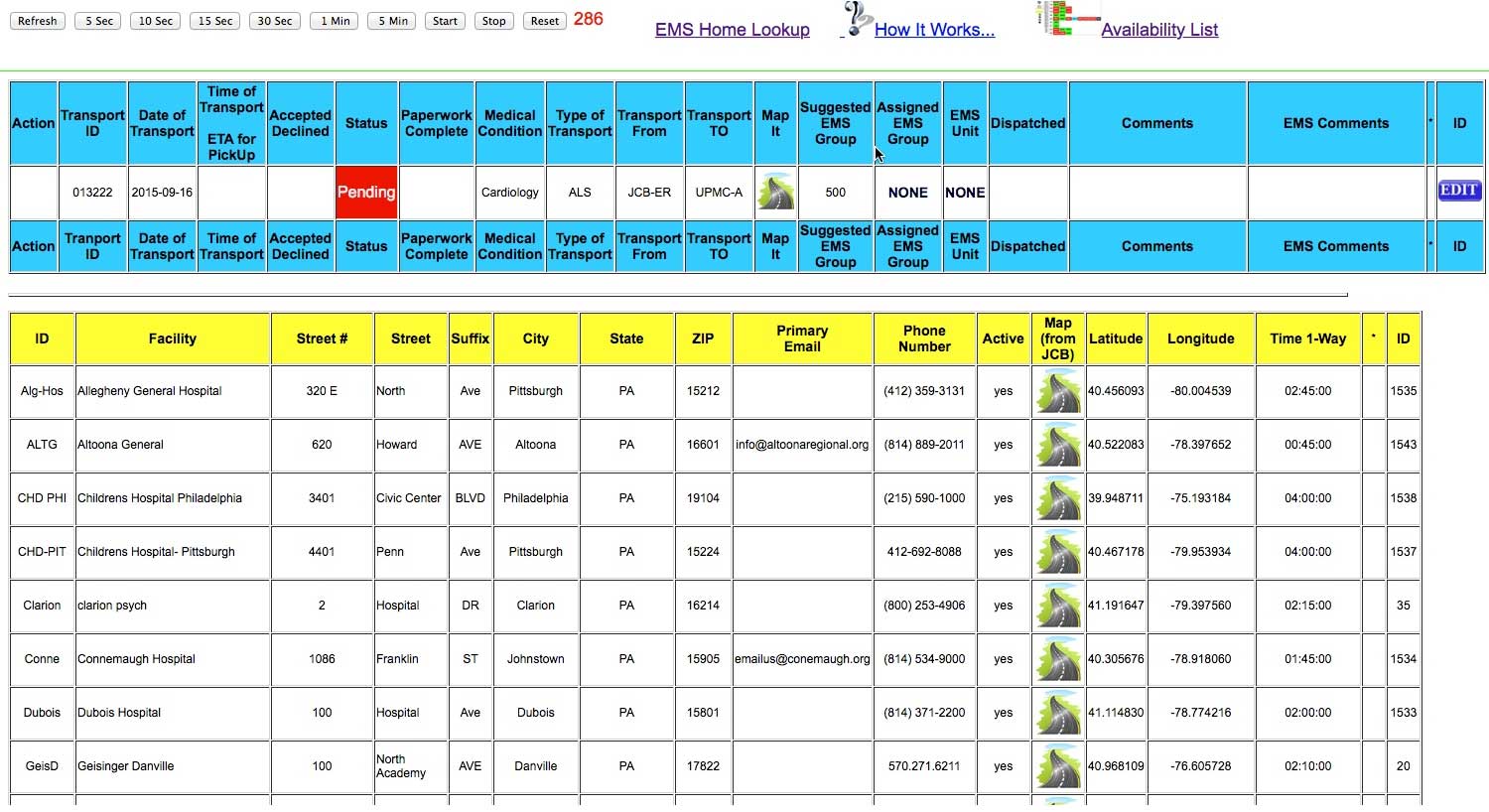Click emailus@conemaugh.org email cell
Image resolution: width=1489 pixels, height=812 pixels.
[x=802, y=659]
